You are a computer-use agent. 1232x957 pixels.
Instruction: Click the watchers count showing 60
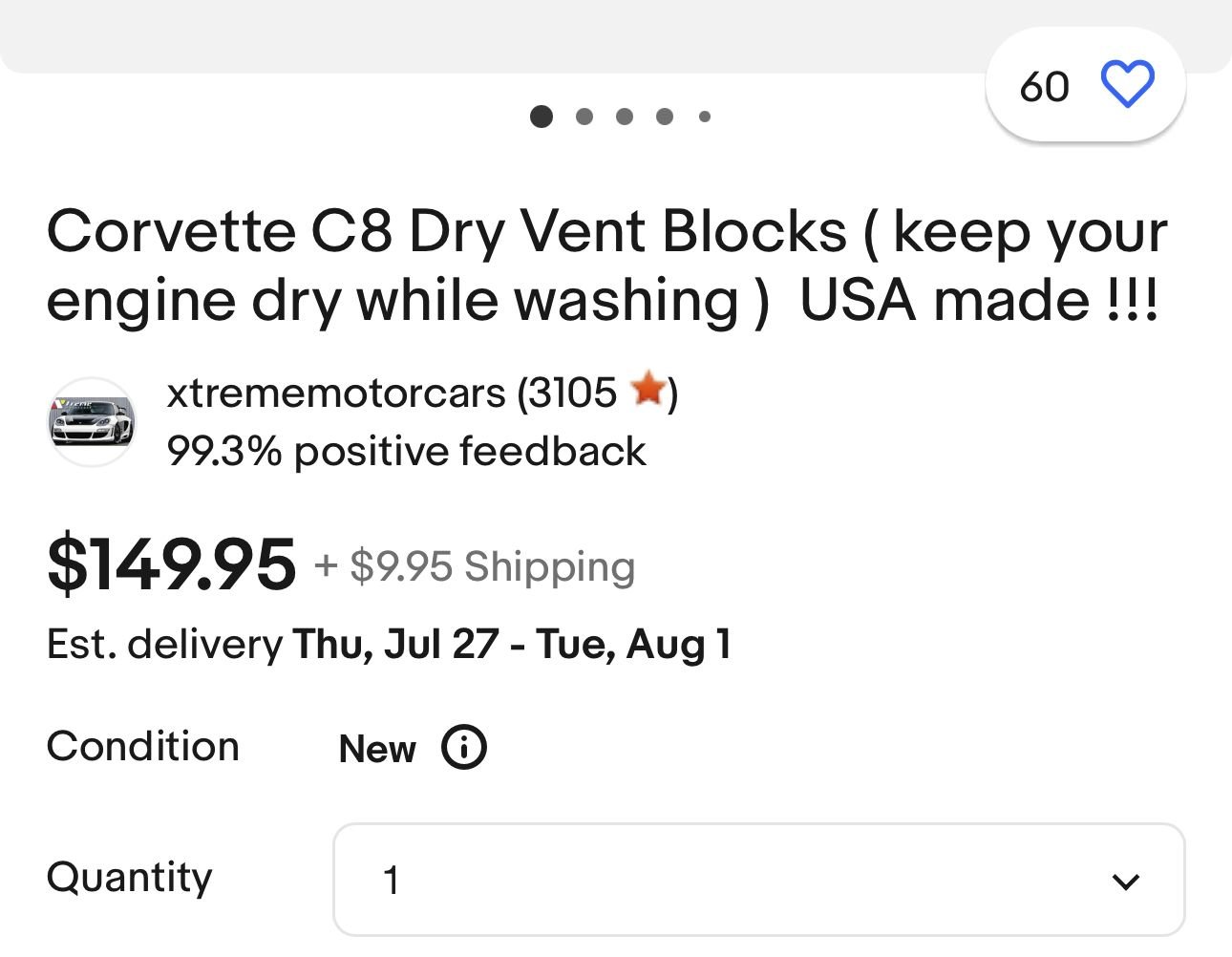click(x=1046, y=86)
